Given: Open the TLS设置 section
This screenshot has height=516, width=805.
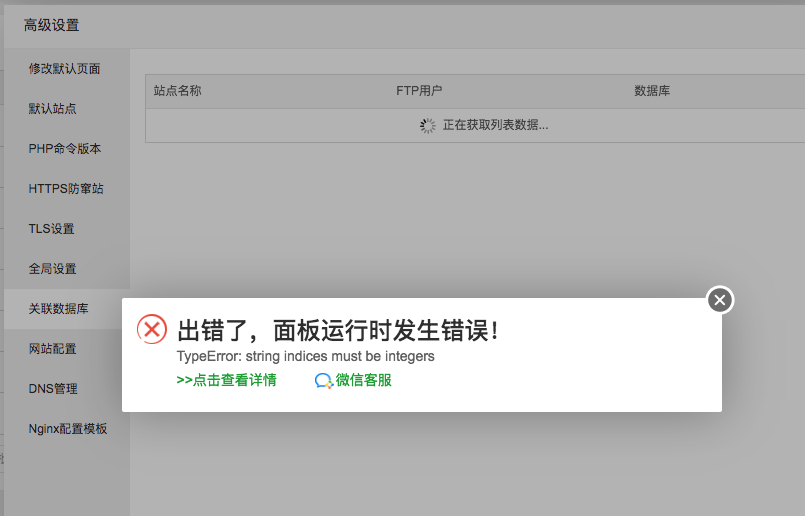Looking at the screenshot, I should (x=67, y=229).
